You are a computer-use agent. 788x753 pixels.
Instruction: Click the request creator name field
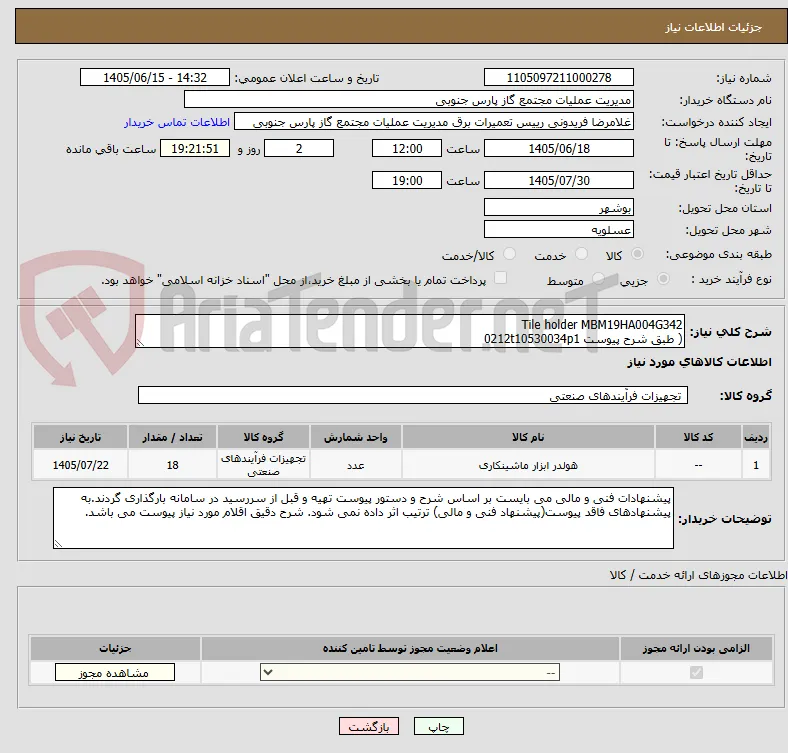point(434,122)
